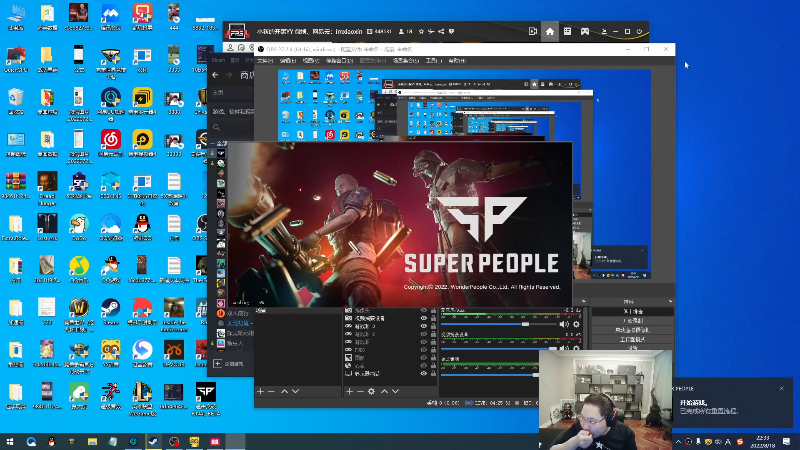Screen dimensions: 800x450
Task: Open OBS 文件(F) menu
Action: tap(266, 61)
